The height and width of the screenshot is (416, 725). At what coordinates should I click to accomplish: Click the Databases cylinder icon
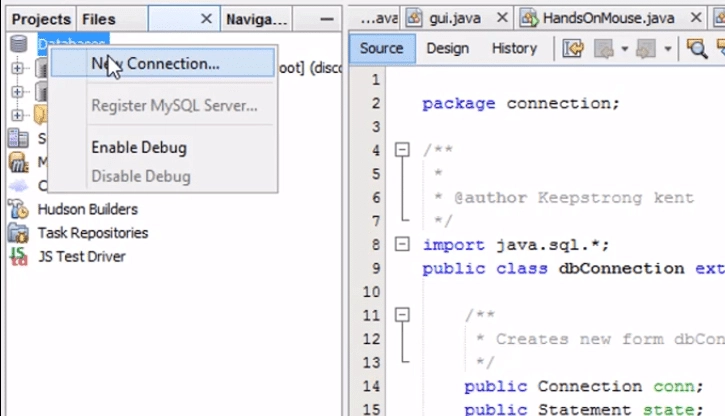[x=18, y=44]
